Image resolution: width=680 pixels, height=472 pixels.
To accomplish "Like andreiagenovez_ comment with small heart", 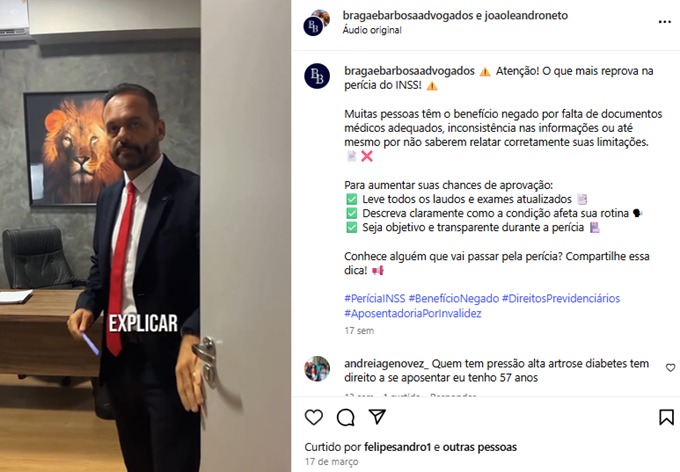I will tap(670, 368).
